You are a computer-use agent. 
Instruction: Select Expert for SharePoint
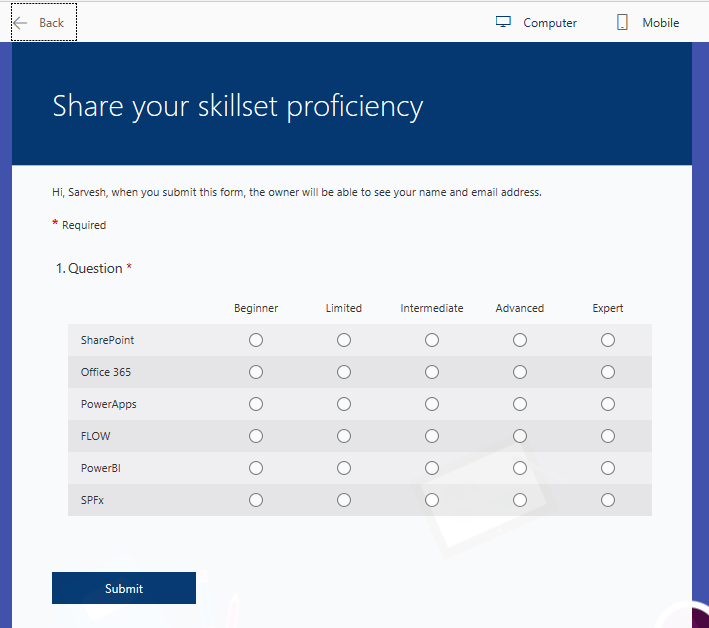(608, 340)
